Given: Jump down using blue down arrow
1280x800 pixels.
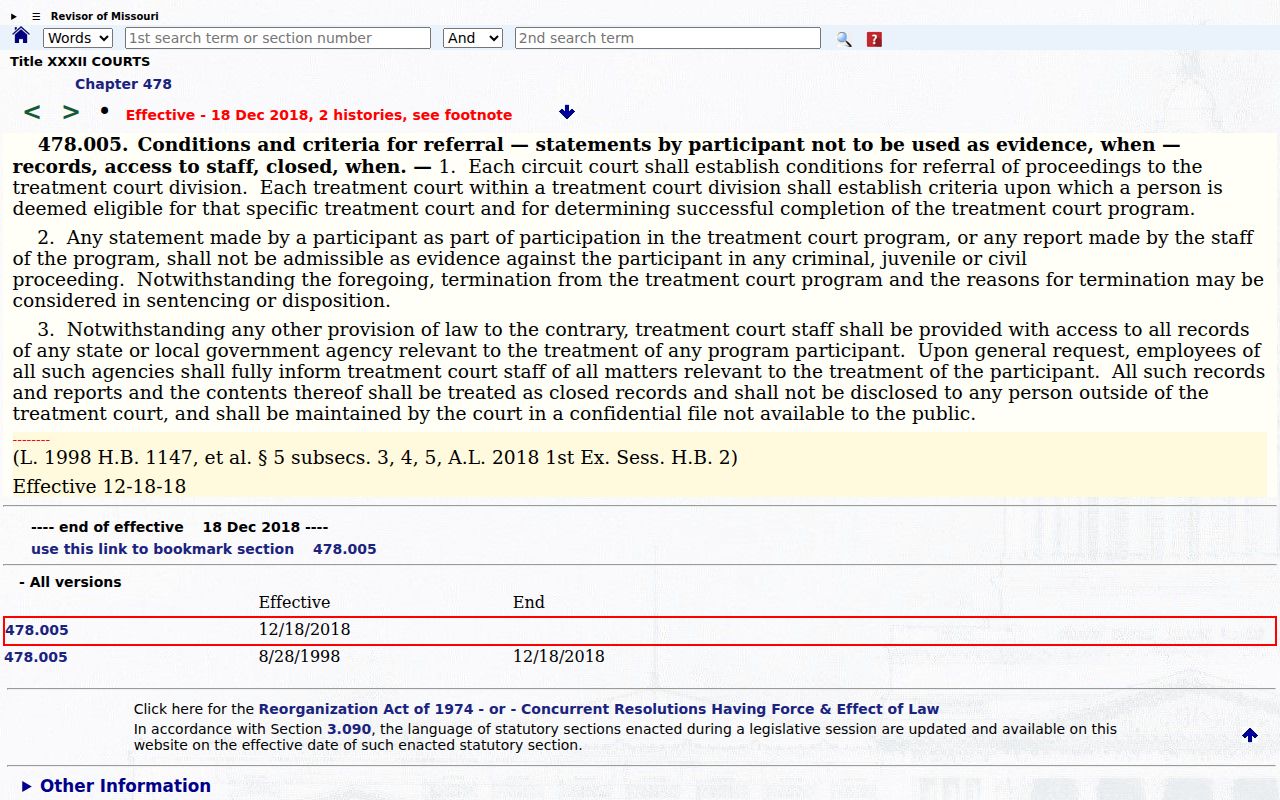Looking at the screenshot, I should click(567, 113).
